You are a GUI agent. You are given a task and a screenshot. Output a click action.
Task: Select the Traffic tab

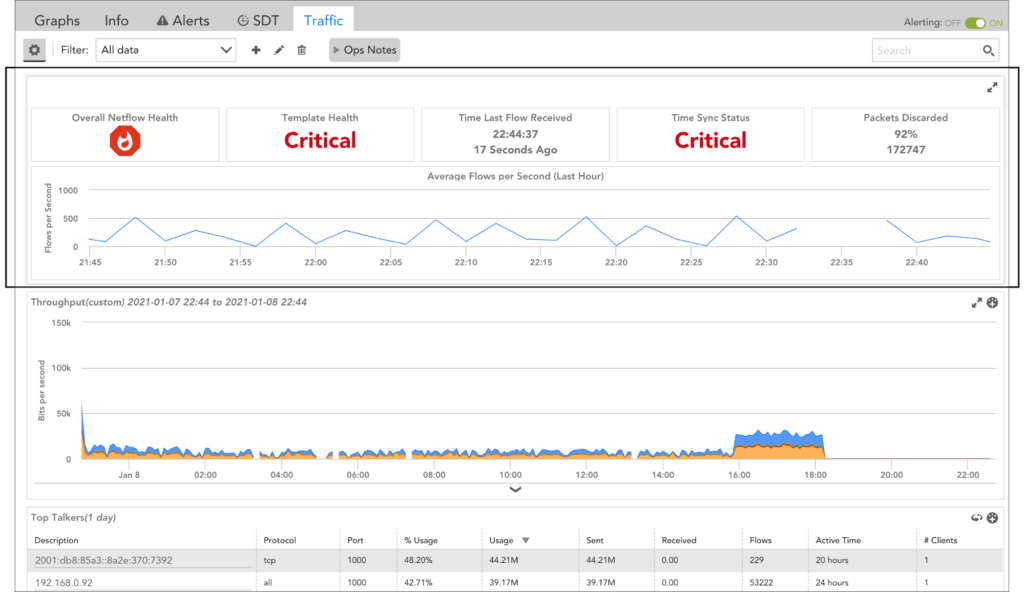pyautogui.click(x=323, y=20)
